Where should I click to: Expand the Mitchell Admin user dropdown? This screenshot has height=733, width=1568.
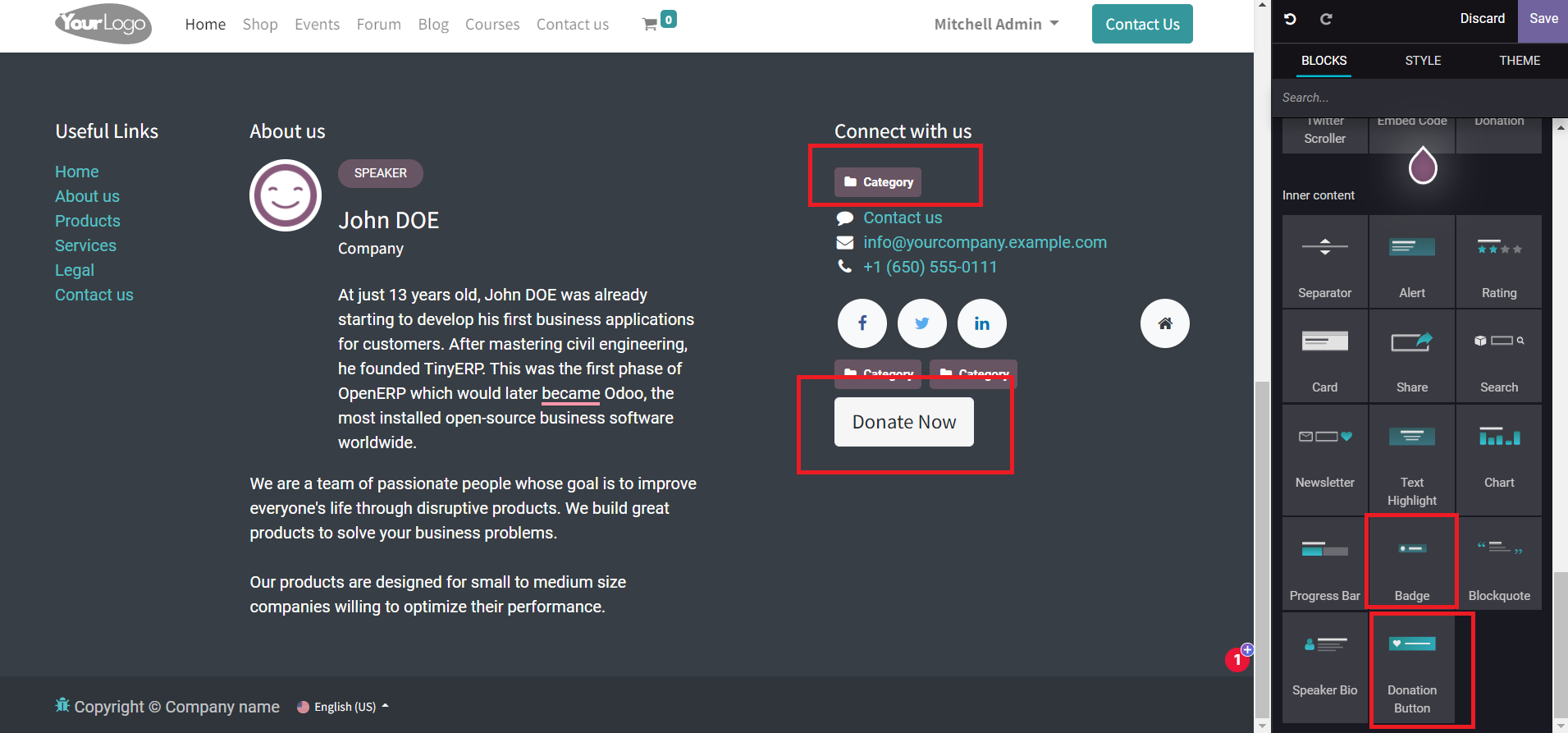[x=996, y=25]
